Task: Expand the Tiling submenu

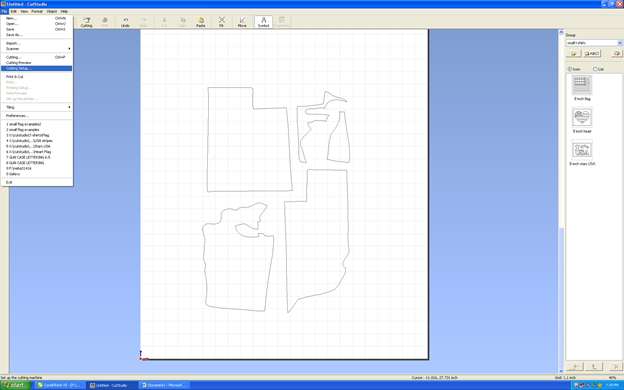Action: [x=37, y=107]
